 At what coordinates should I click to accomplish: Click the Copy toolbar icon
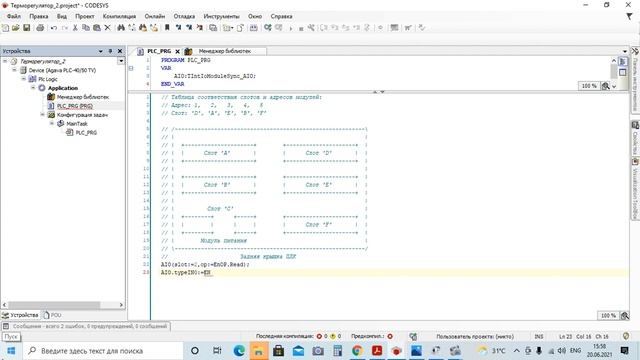point(86,28)
